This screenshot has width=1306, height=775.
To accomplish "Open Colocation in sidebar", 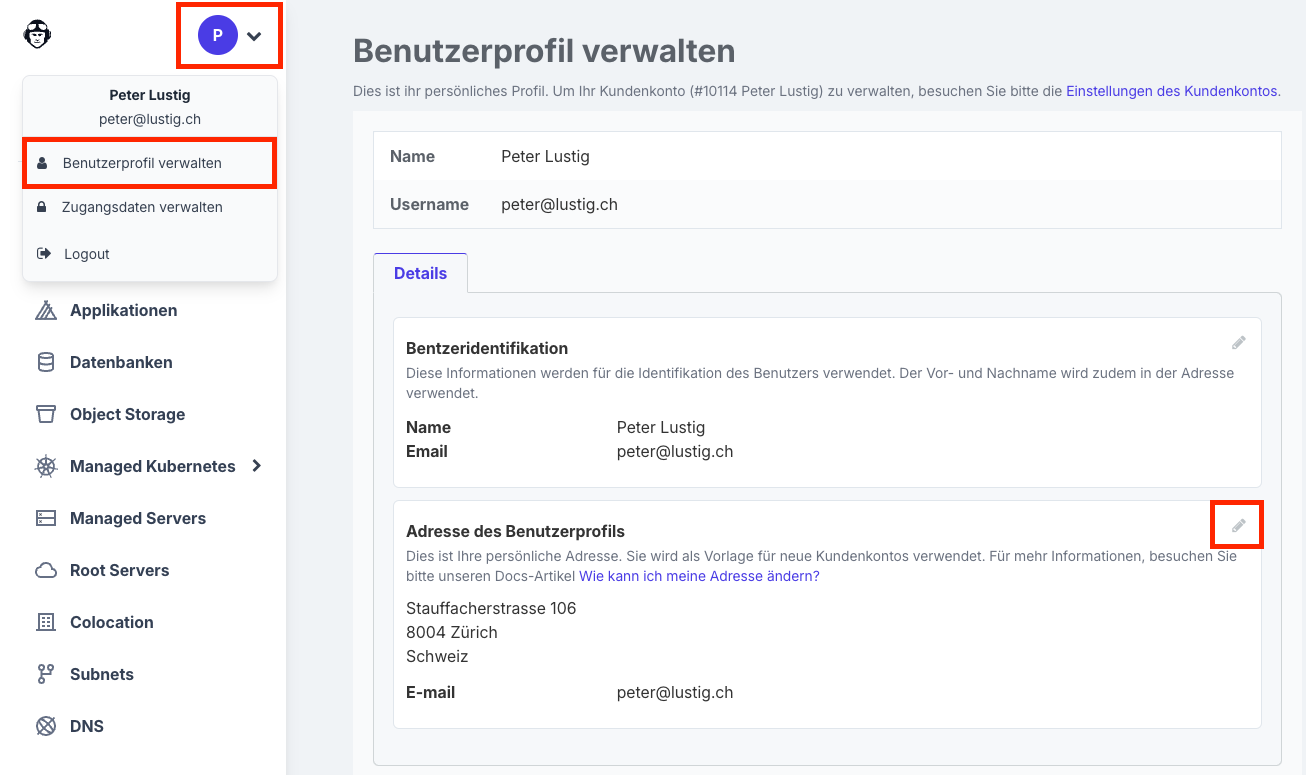I will pyautogui.click(x=111, y=623).
